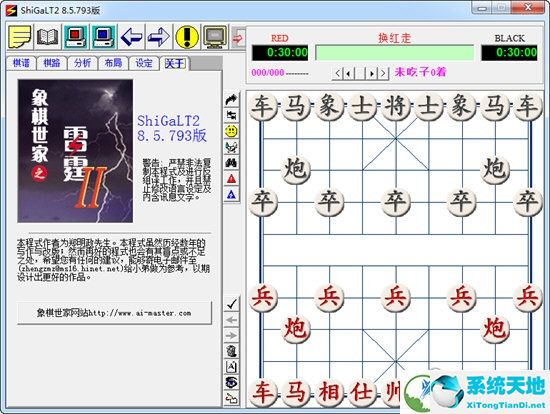The image size is (550, 414).
Task: Click the red arrow exit icon
Action: [x=238, y=38]
